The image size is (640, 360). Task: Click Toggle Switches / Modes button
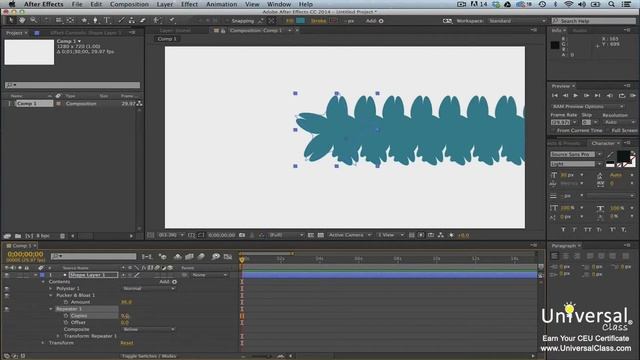click(149, 356)
